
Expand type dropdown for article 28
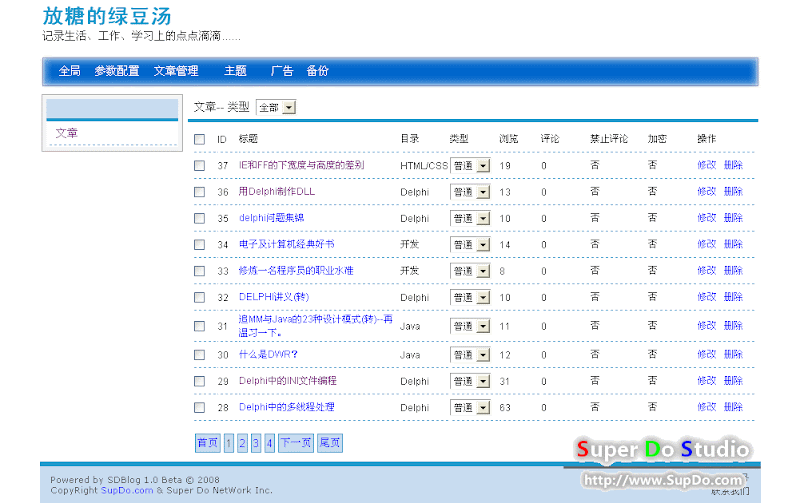pyautogui.click(x=470, y=408)
